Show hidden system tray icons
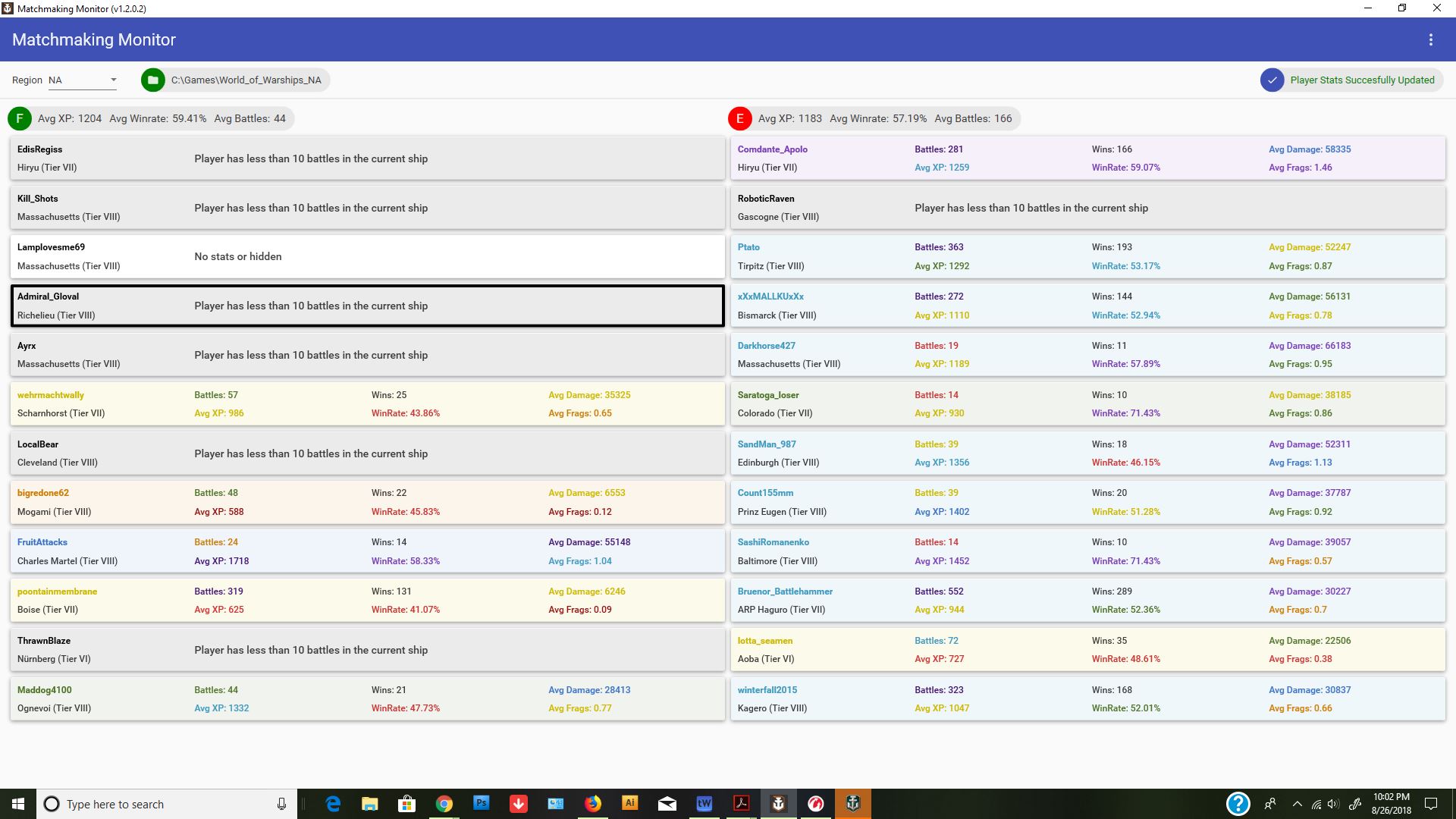The image size is (1456, 819). point(1297,804)
